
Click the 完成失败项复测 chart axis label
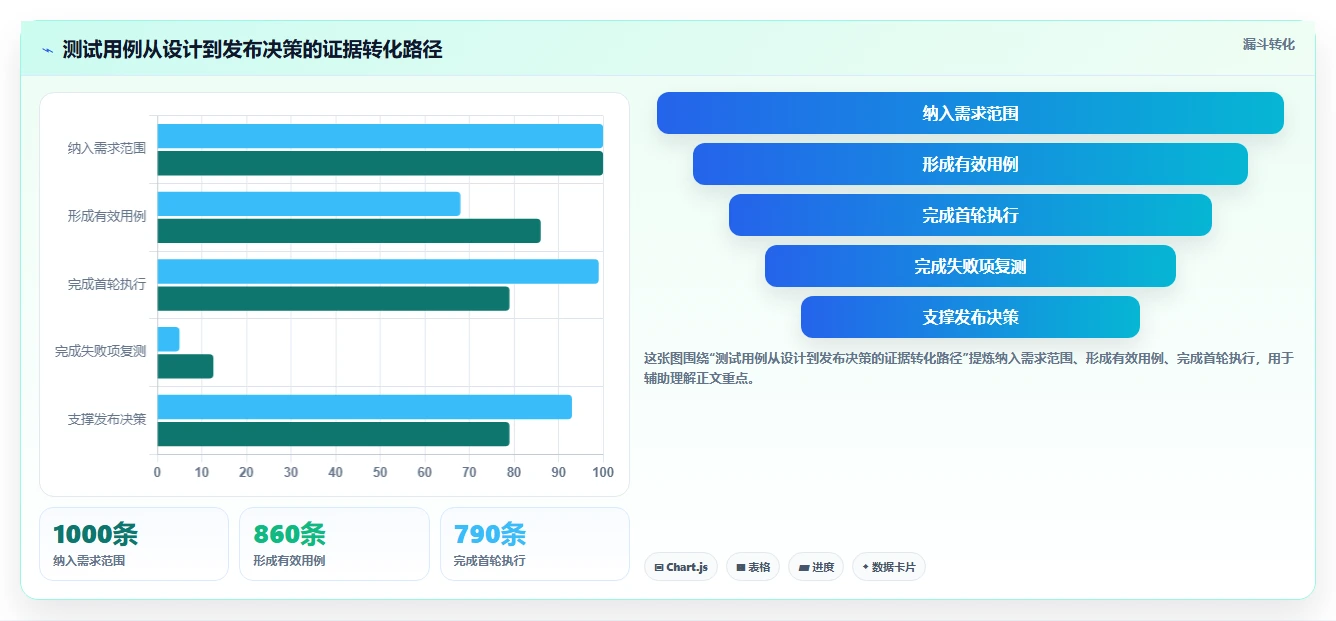(100, 351)
